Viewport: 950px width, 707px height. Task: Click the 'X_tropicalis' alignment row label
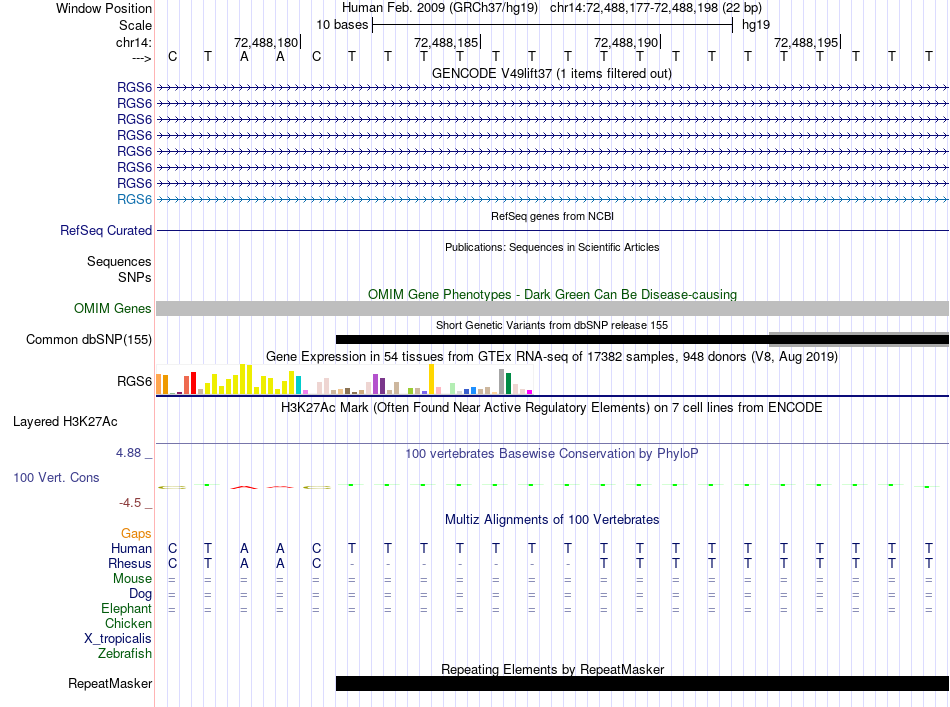118,639
